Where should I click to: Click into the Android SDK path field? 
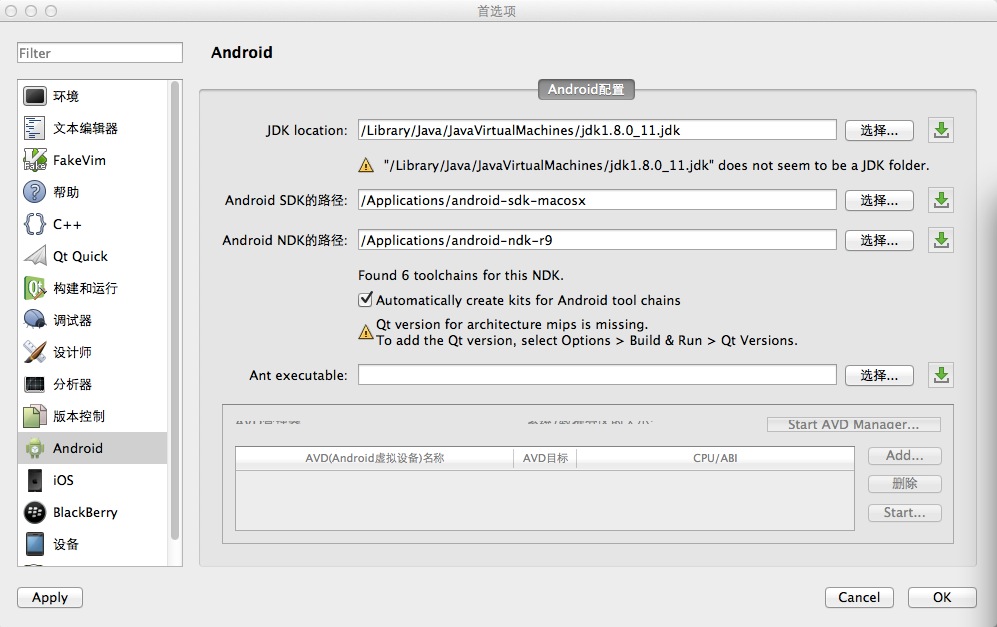[x=597, y=200]
